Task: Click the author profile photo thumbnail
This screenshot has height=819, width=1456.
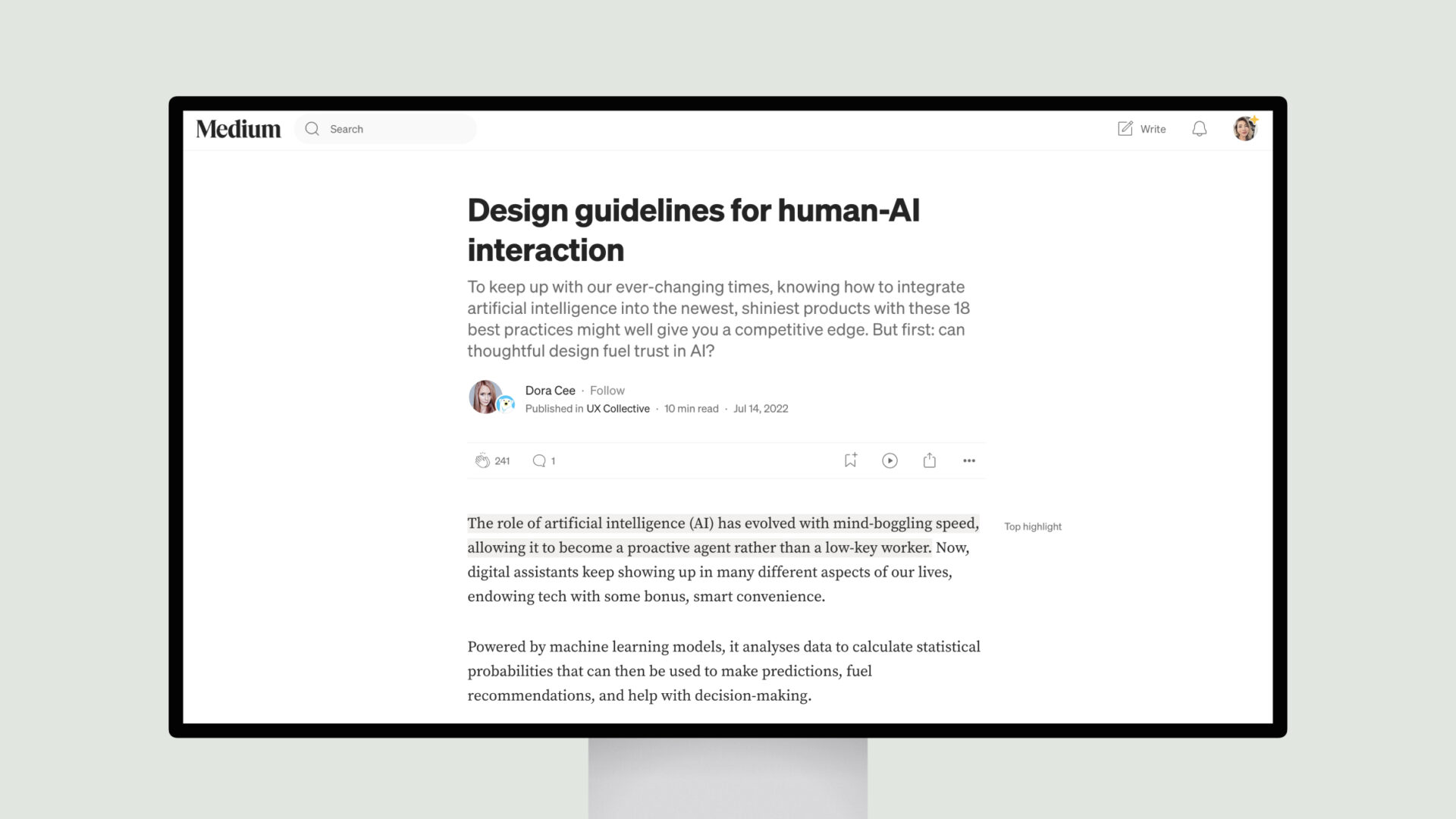Action: [485, 397]
